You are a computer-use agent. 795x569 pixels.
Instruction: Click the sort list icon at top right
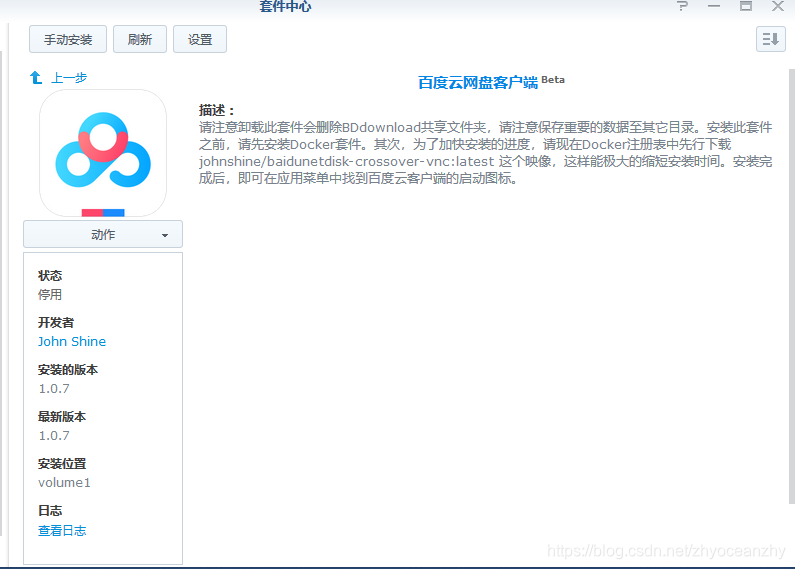pyautogui.click(x=771, y=39)
